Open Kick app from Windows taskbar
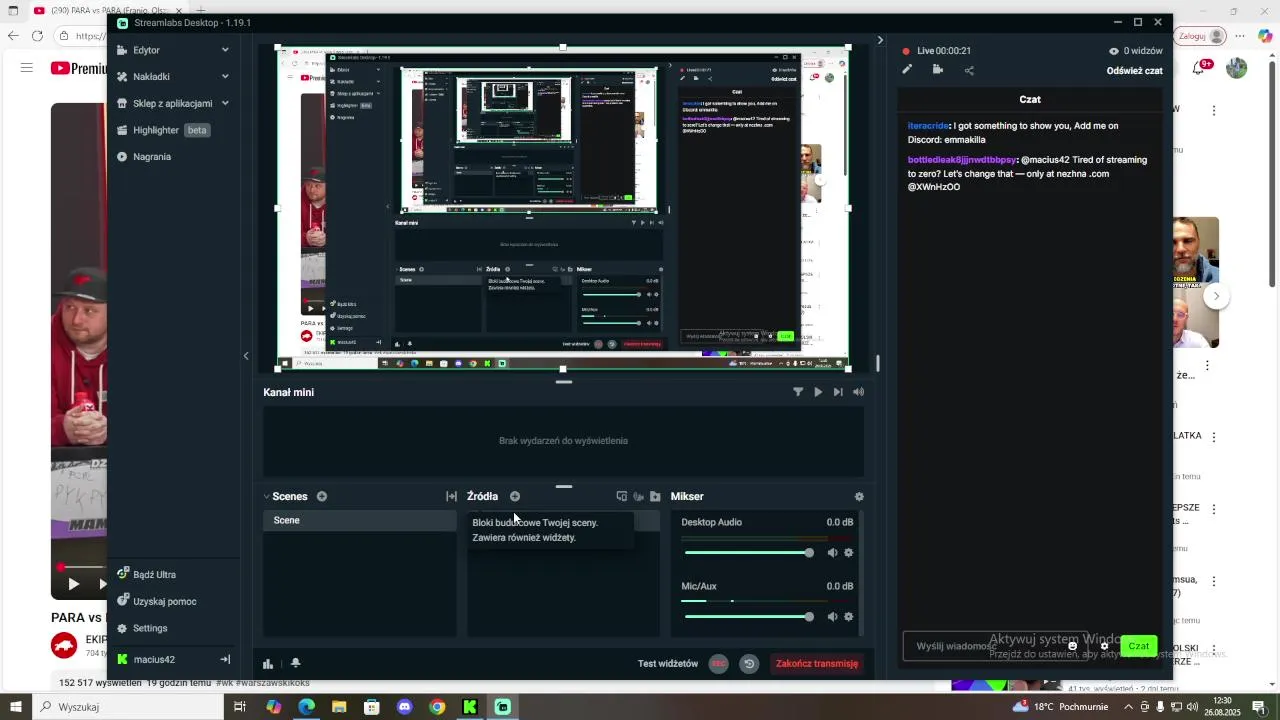This screenshot has width=1280, height=720. 470,707
